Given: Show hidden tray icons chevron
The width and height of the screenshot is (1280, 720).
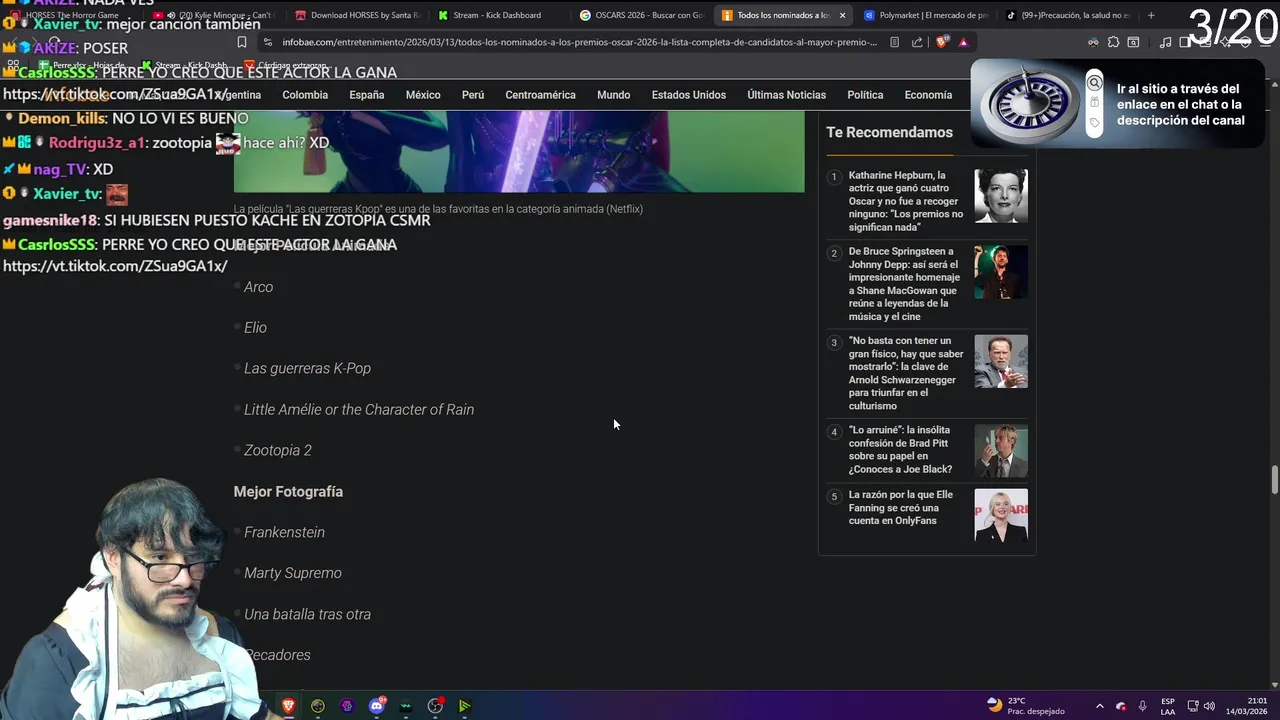Looking at the screenshot, I should (x=1099, y=706).
